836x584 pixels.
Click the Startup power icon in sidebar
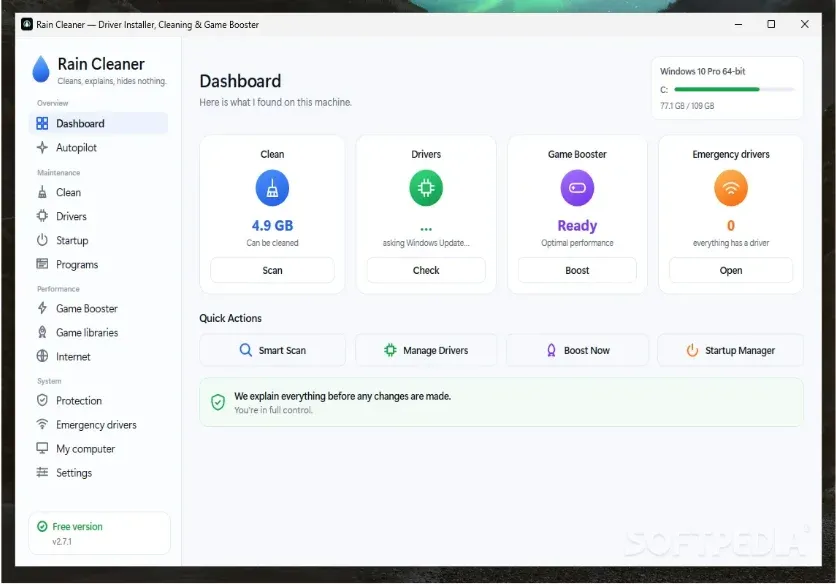(x=42, y=240)
